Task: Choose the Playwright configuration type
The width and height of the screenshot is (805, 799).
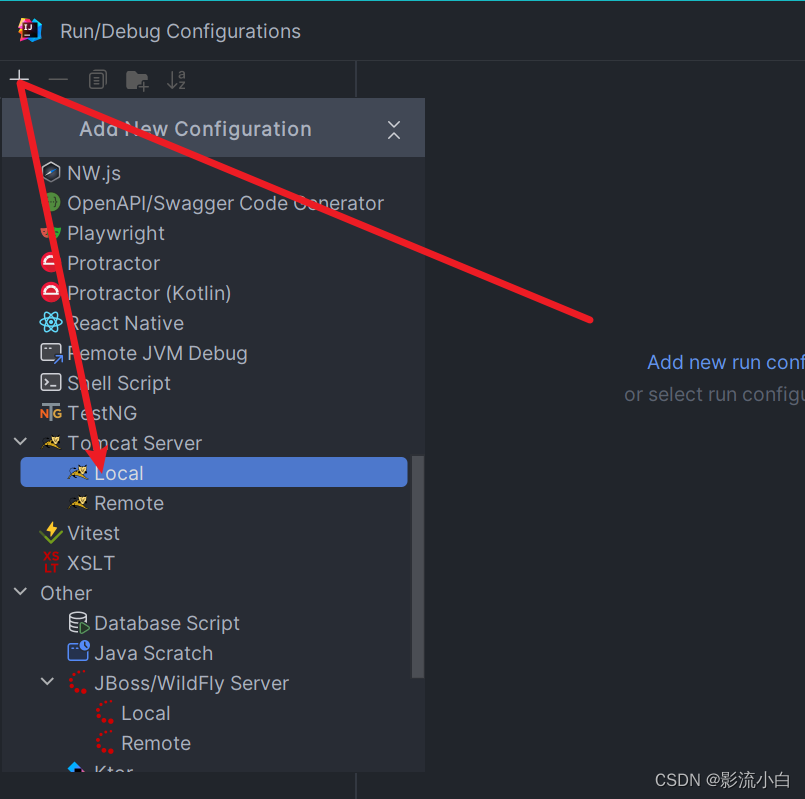Action: 115,232
